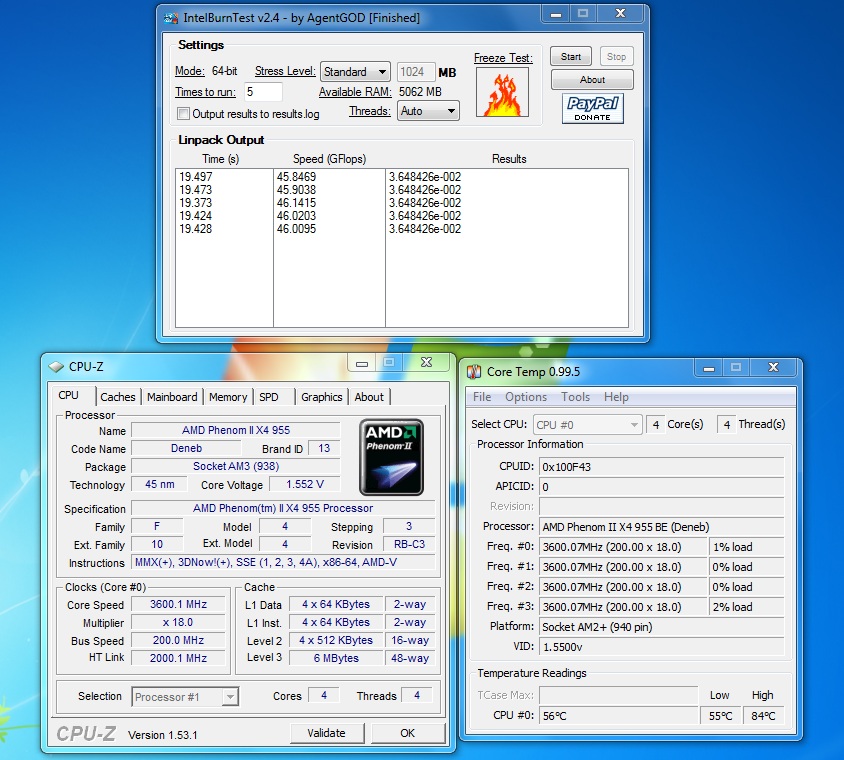Viewport: 844px width, 760px height.
Task: Click the AMD Phenom II X4 955 Name field
Action: (236, 430)
